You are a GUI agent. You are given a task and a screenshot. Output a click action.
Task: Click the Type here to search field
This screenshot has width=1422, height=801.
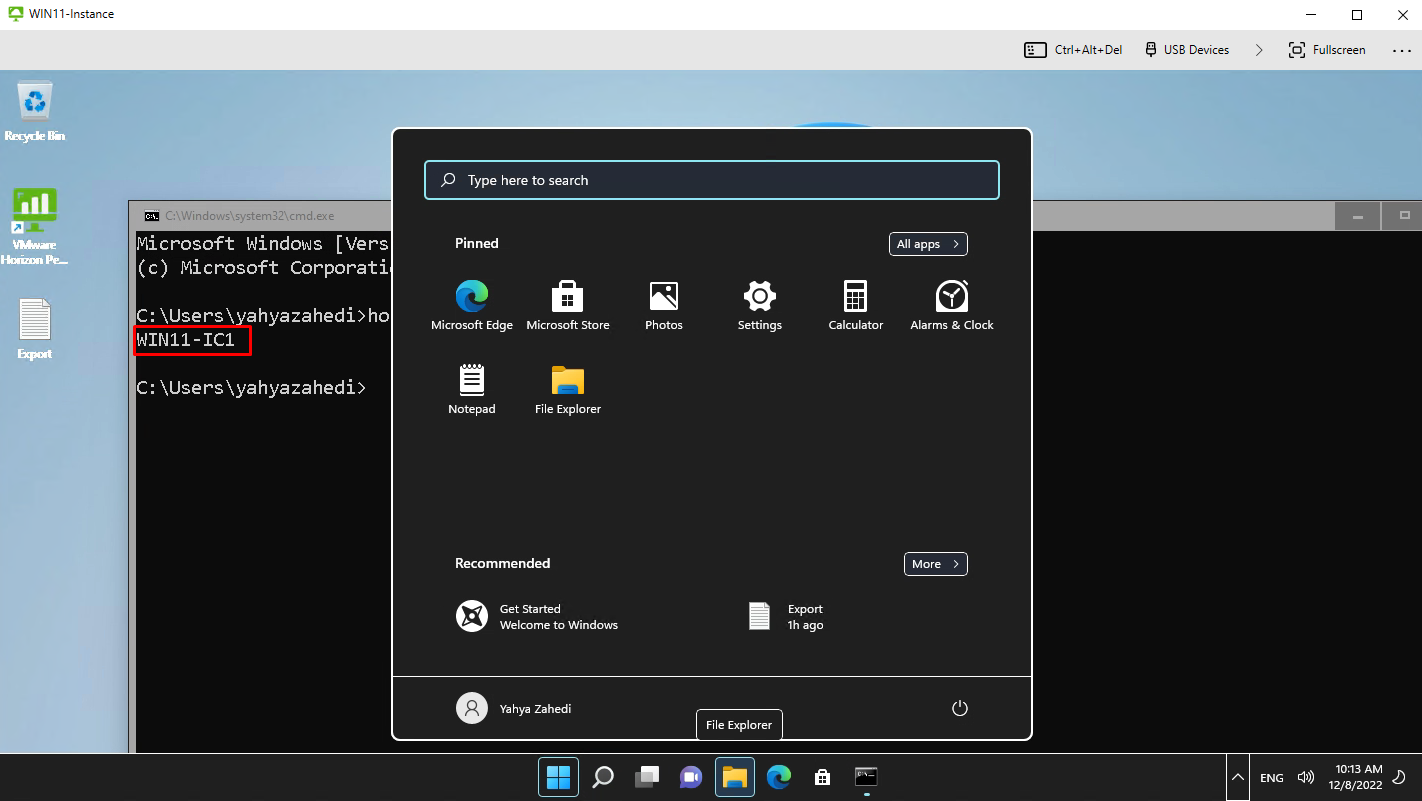click(711, 180)
